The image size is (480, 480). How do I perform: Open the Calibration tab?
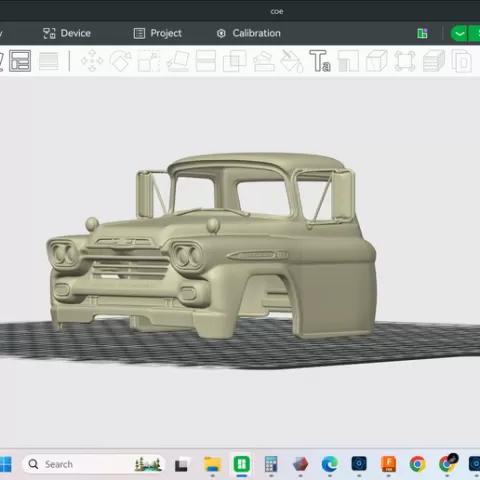click(249, 33)
